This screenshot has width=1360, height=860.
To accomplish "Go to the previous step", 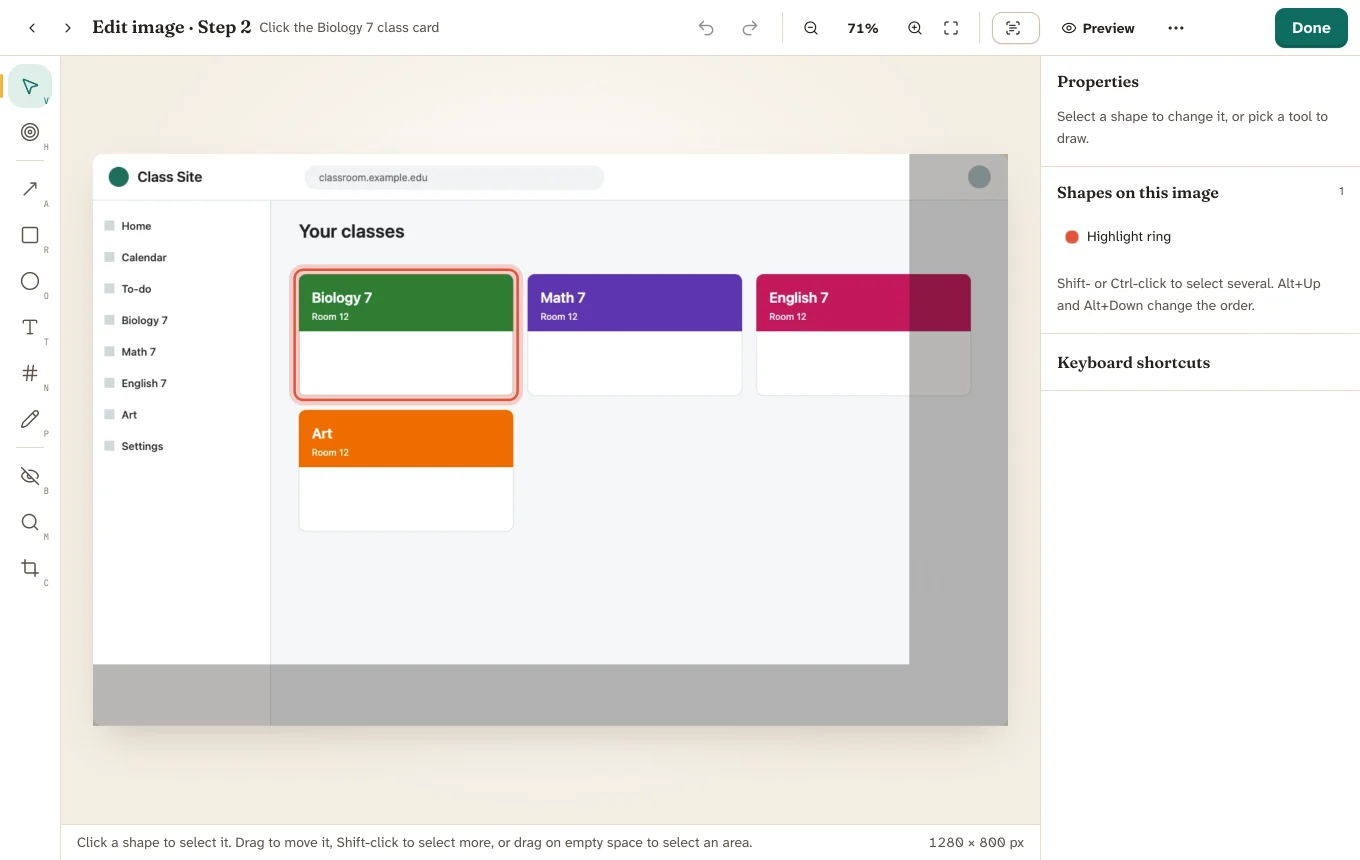I will tap(32, 28).
